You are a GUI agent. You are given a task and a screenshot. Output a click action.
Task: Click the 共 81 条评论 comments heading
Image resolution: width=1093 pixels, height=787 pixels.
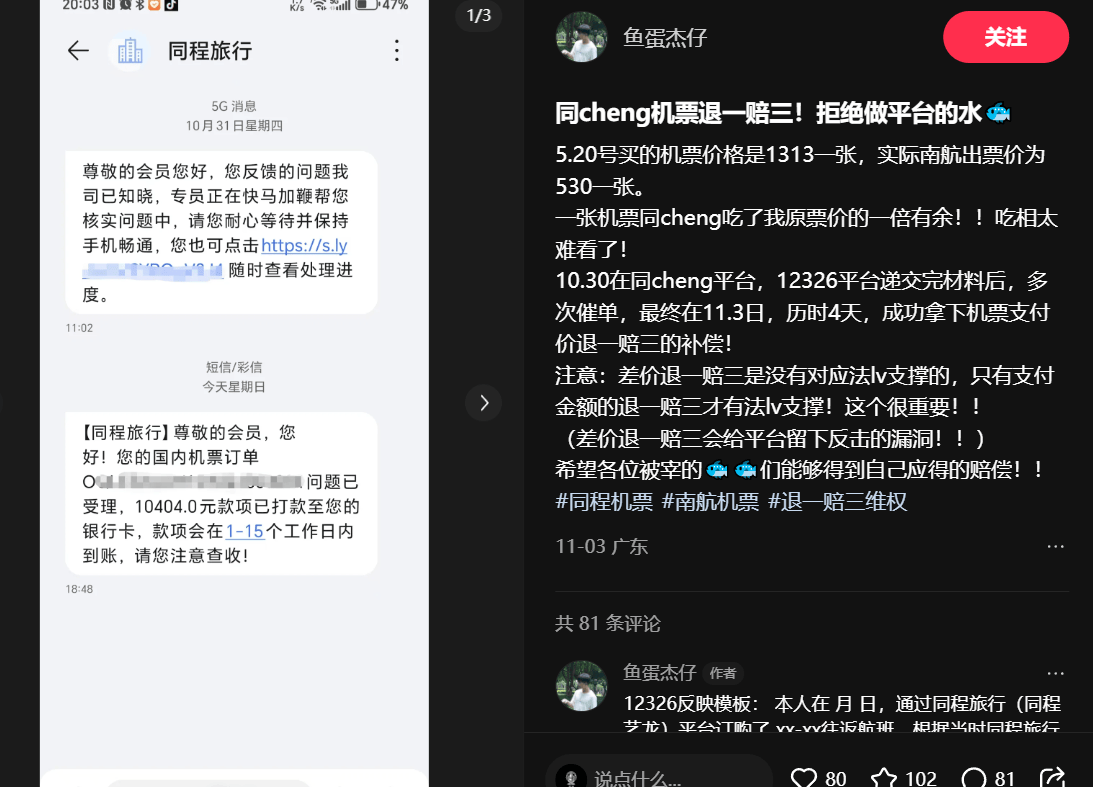pos(608,623)
